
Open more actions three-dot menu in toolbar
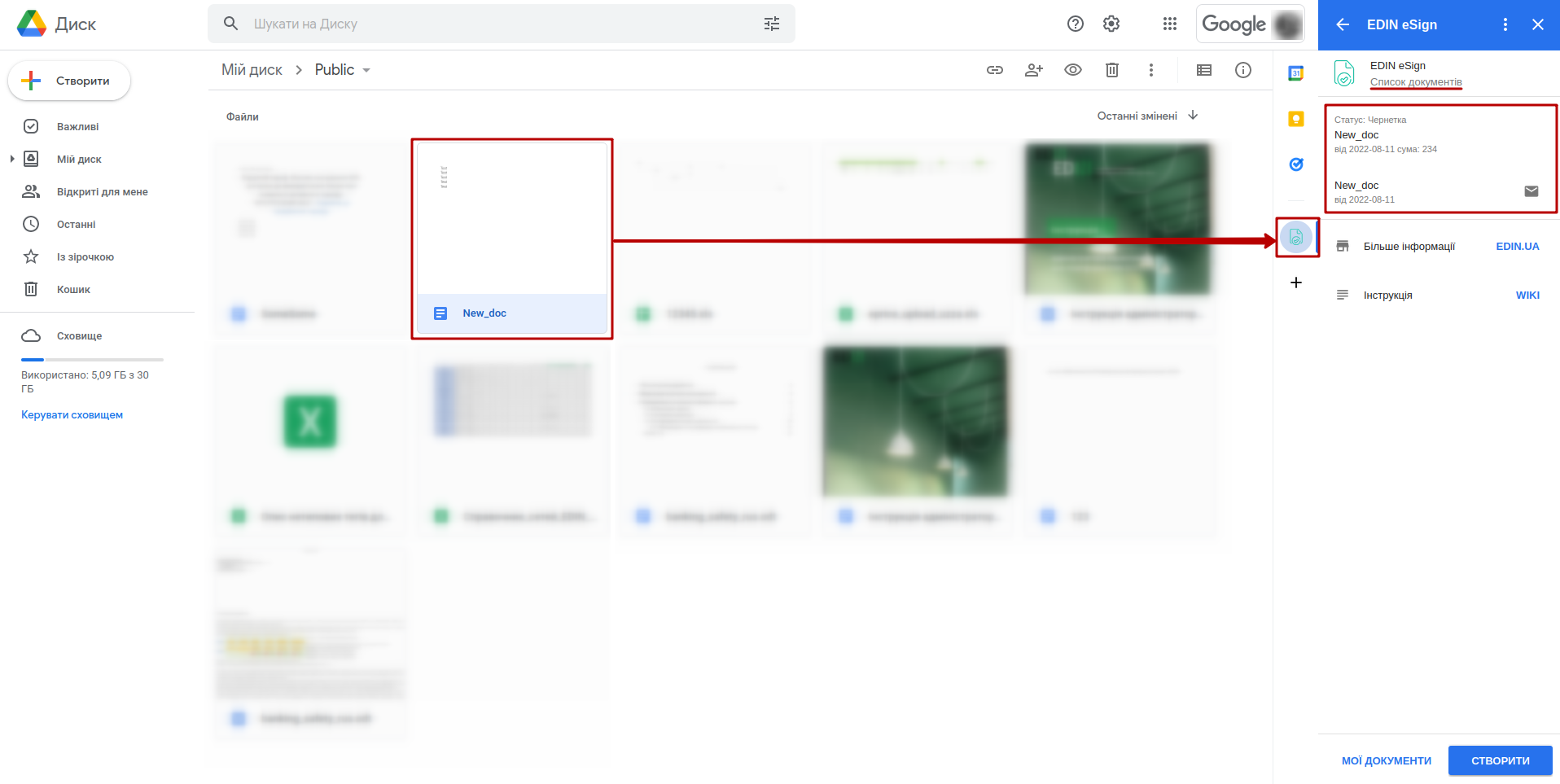coord(1151,70)
